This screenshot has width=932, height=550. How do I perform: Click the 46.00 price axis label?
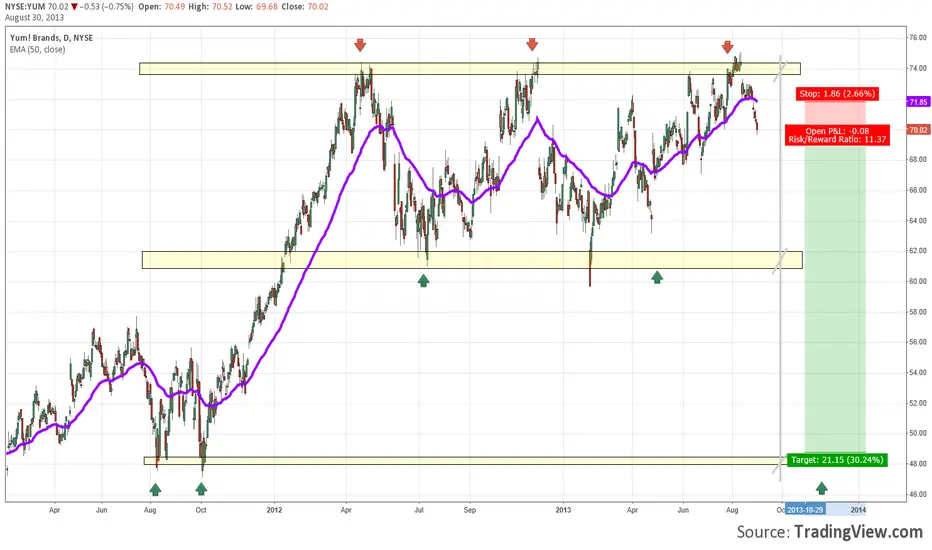(917, 494)
